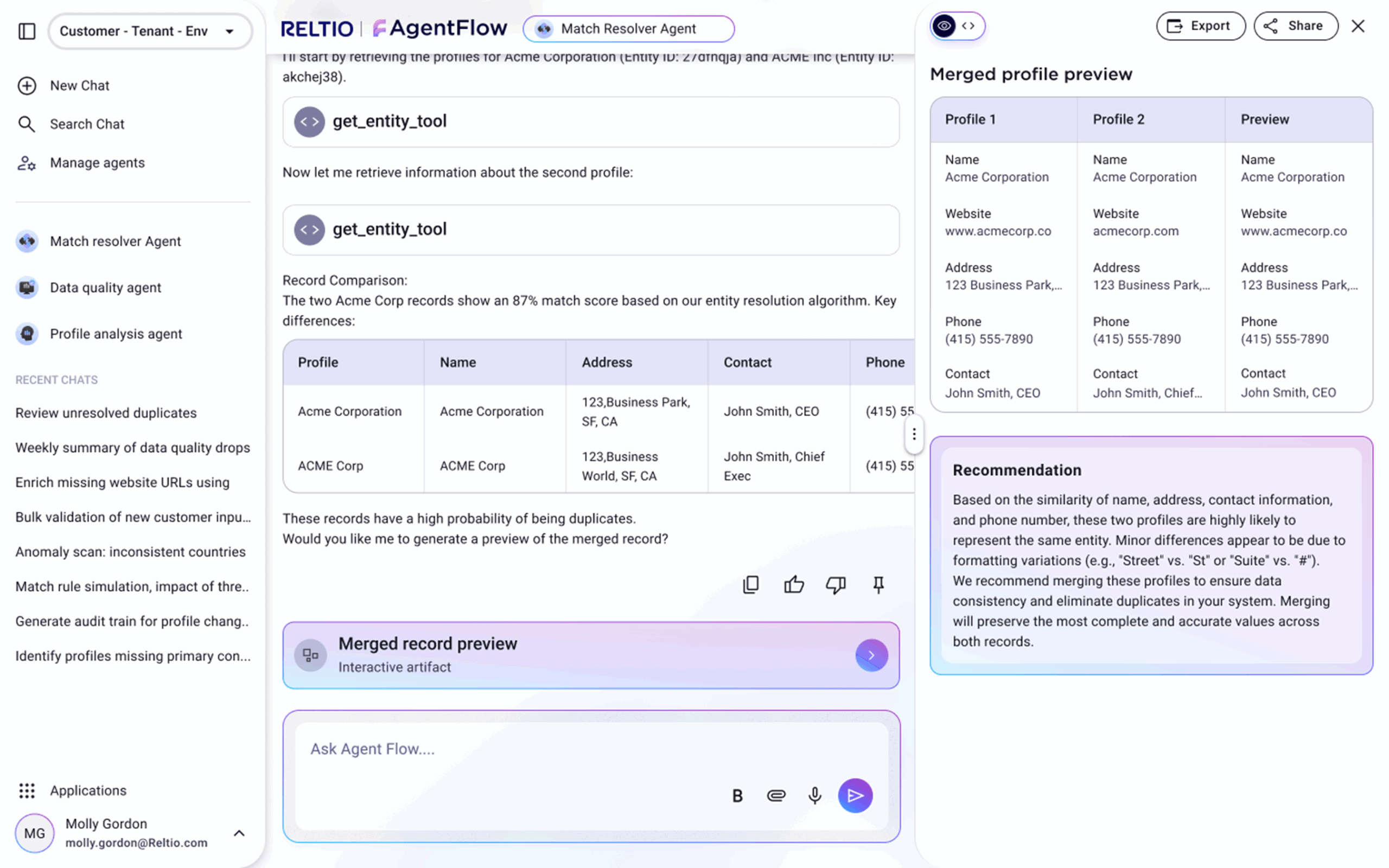
Task: Expand the first get_entity_tool call
Action: pyautogui.click(x=591, y=122)
